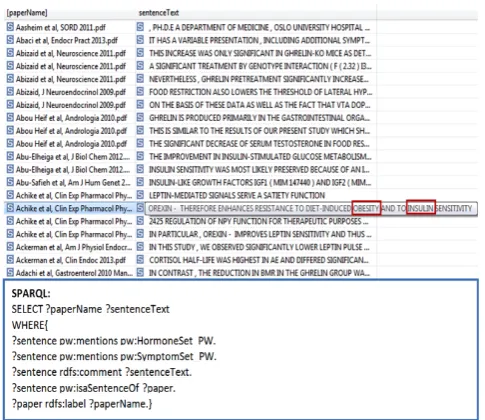Image resolution: width=485 pixels, height=420 pixels.
Task: Select sentence 'CORTISOL HALF-LIFE WAS HIGHEST IN AE'
Action: click(x=259, y=260)
